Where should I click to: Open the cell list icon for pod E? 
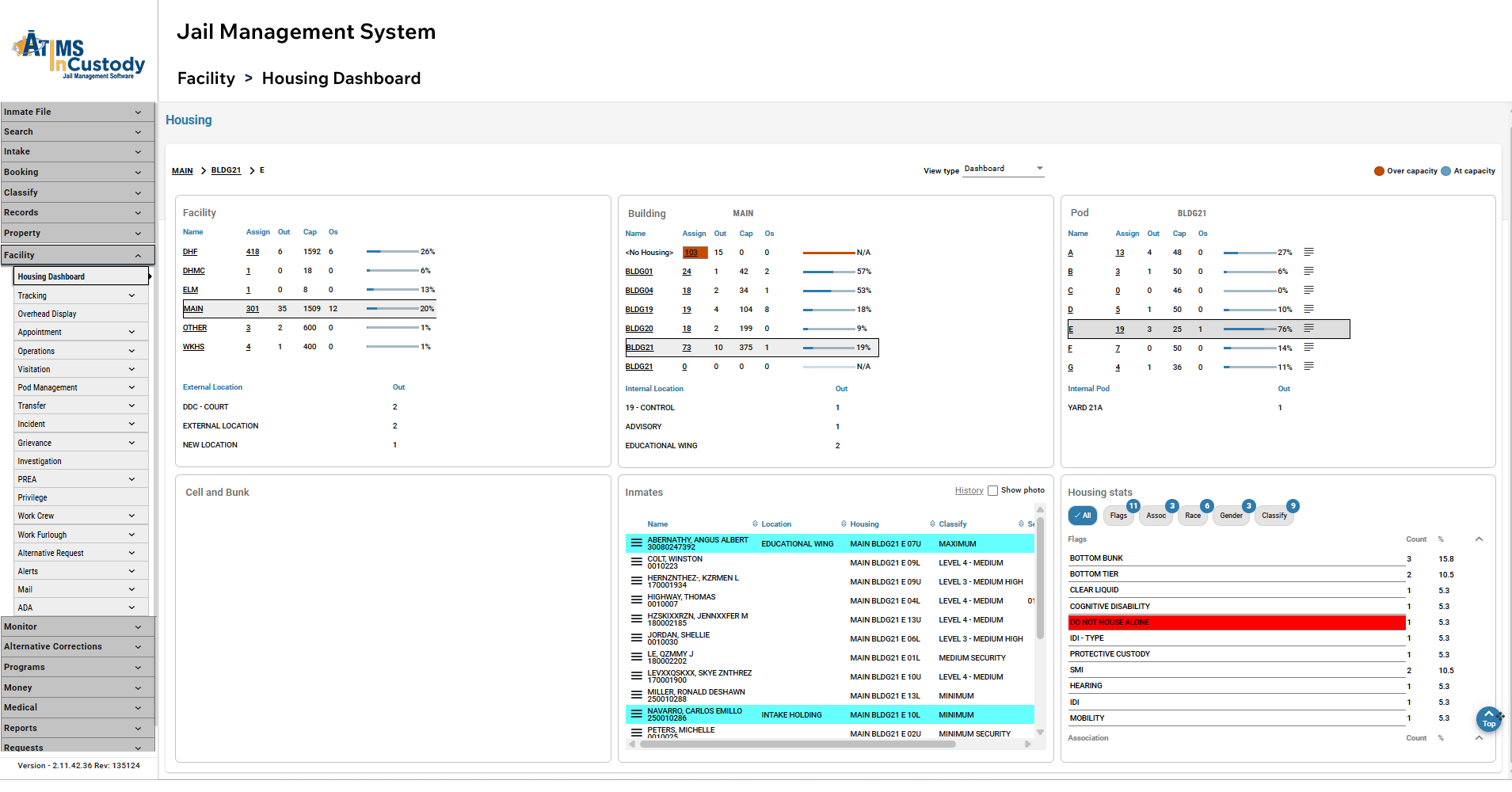(1308, 329)
